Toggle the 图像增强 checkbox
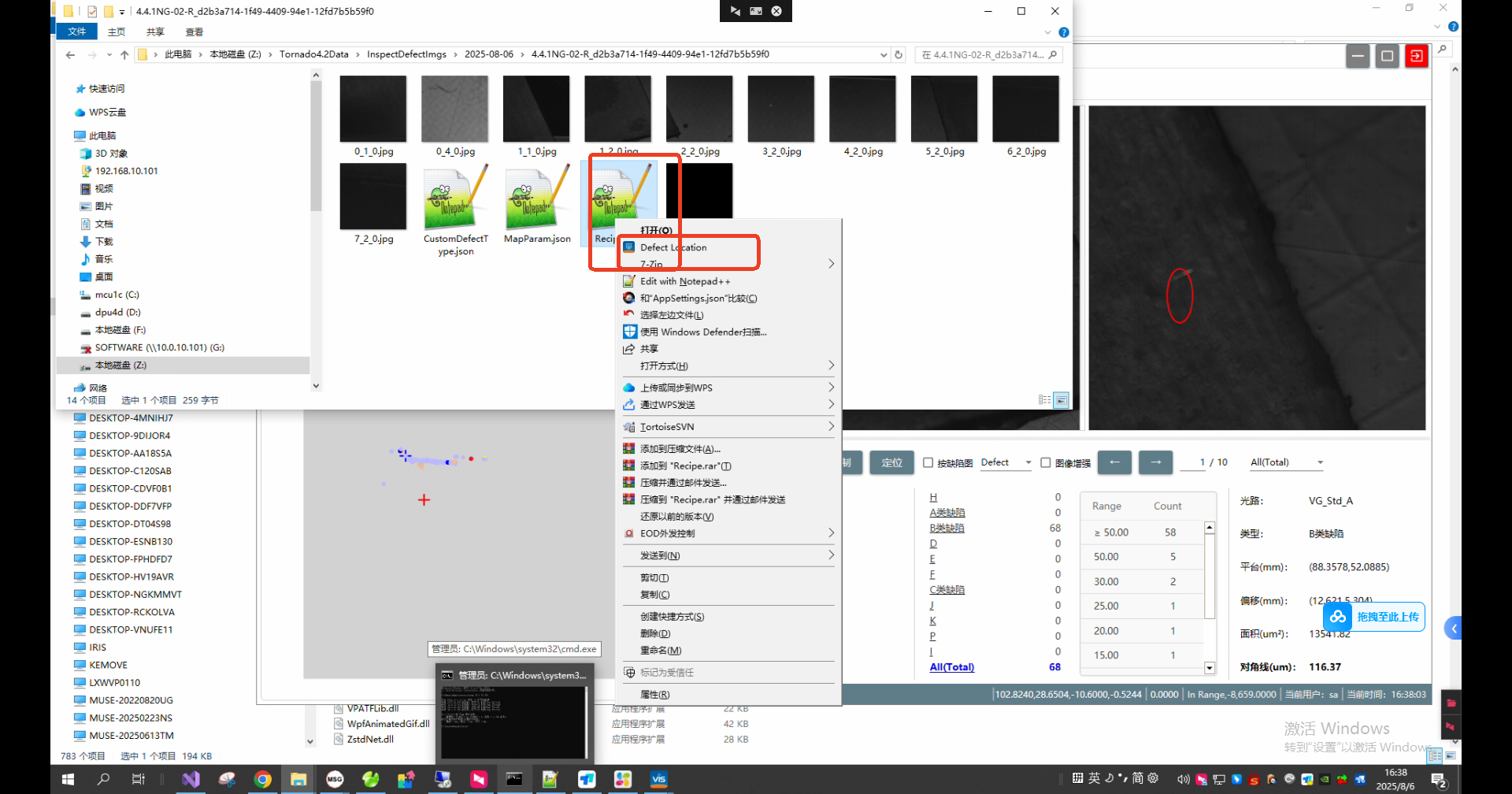Viewport: 1512px width, 794px height. tap(1046, 463)
